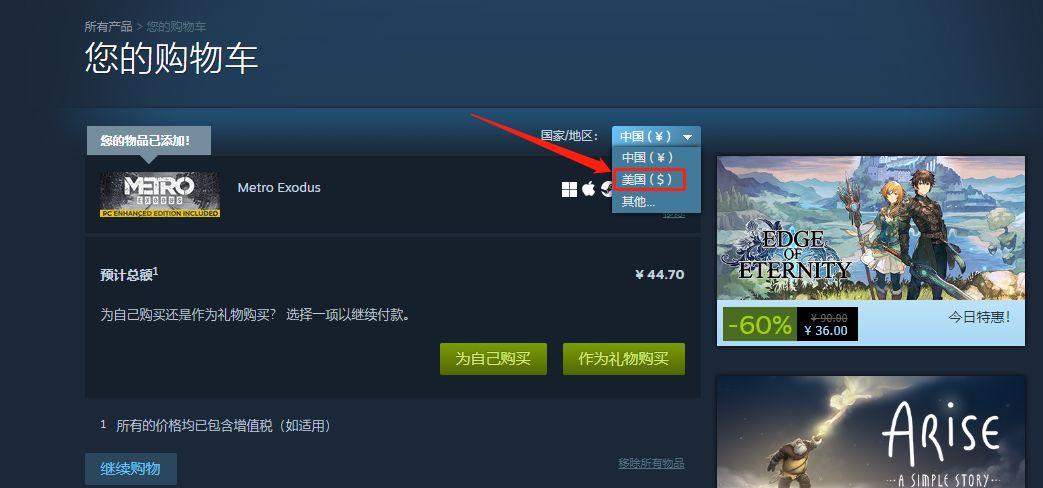Open the 所有产品 breadcrumb link
Screen dimensions: 1043x488
tap(108, 27)
